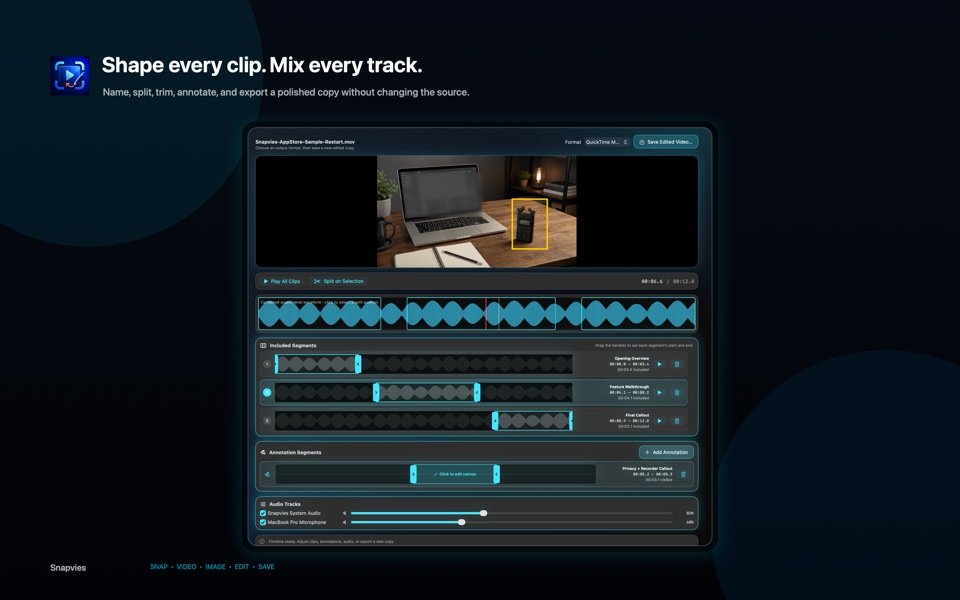This screenshot has height=600, width=960.
Task: Play the Opening Overview segment
Action: coord(659,364)
